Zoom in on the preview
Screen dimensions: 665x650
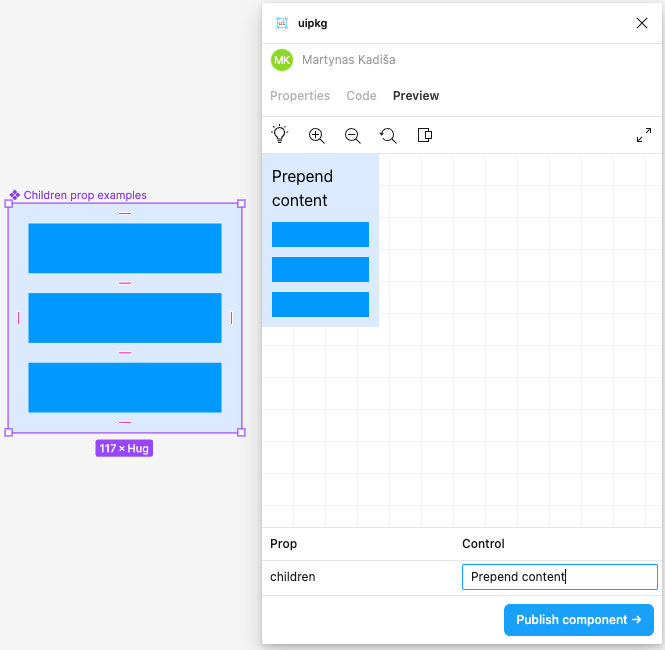pyautogui.click(x=317, y=135)
